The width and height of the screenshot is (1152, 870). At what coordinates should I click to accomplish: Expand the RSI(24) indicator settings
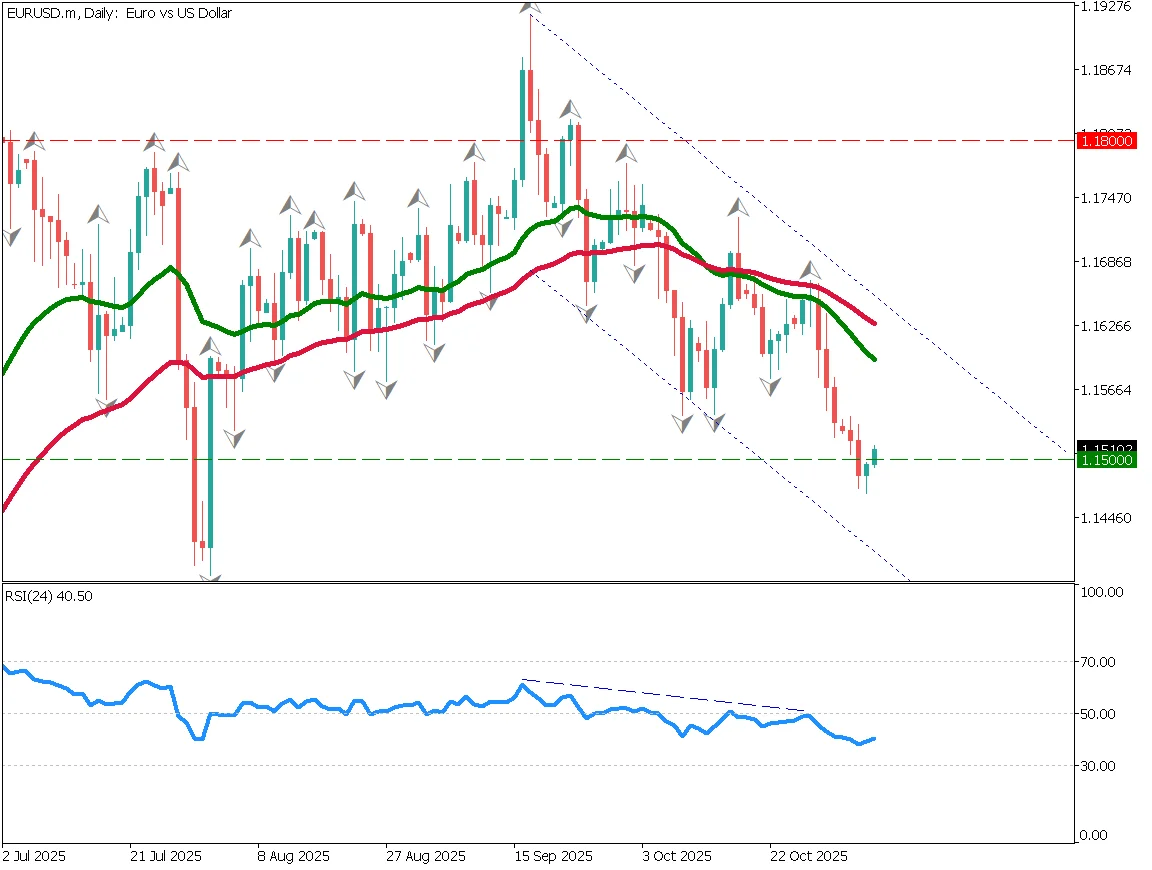tap(48, 595)
